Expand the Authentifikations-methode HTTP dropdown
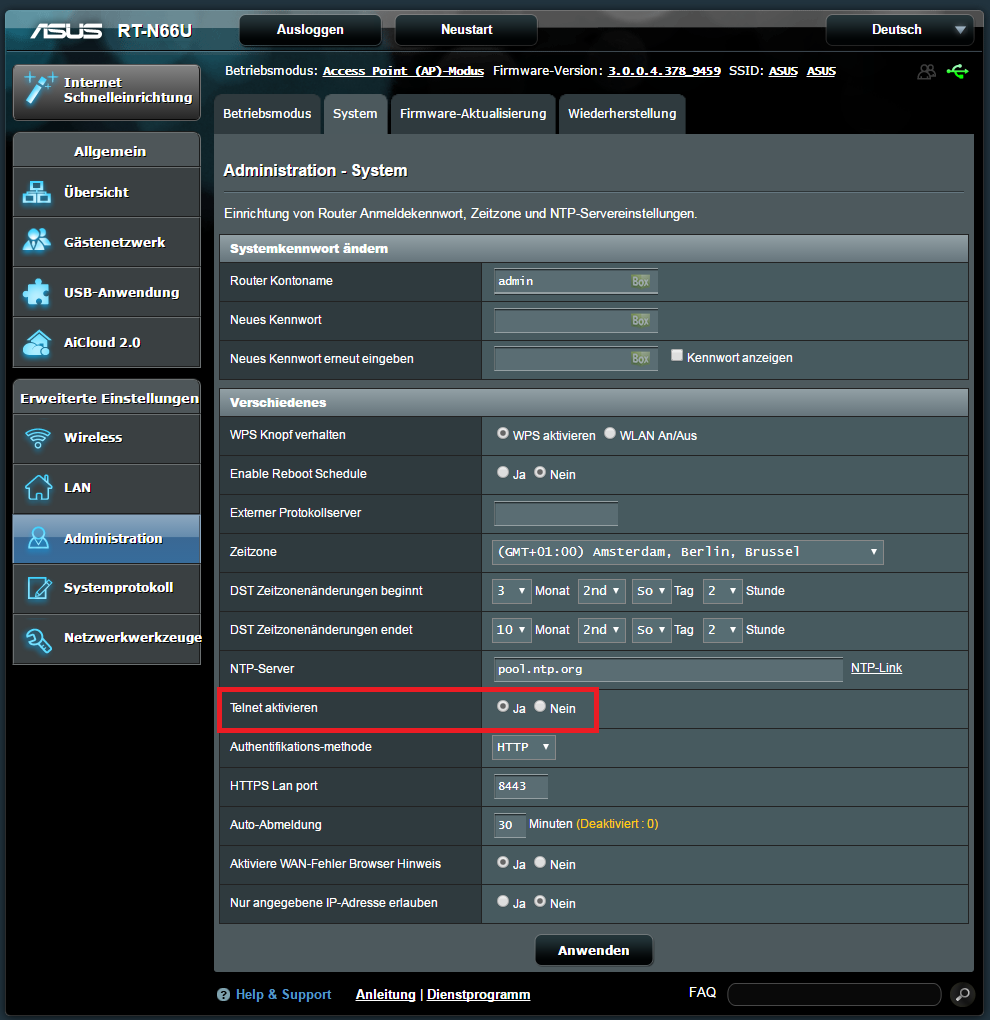The height and width of the screenshot is (1020, 990). 524,747
